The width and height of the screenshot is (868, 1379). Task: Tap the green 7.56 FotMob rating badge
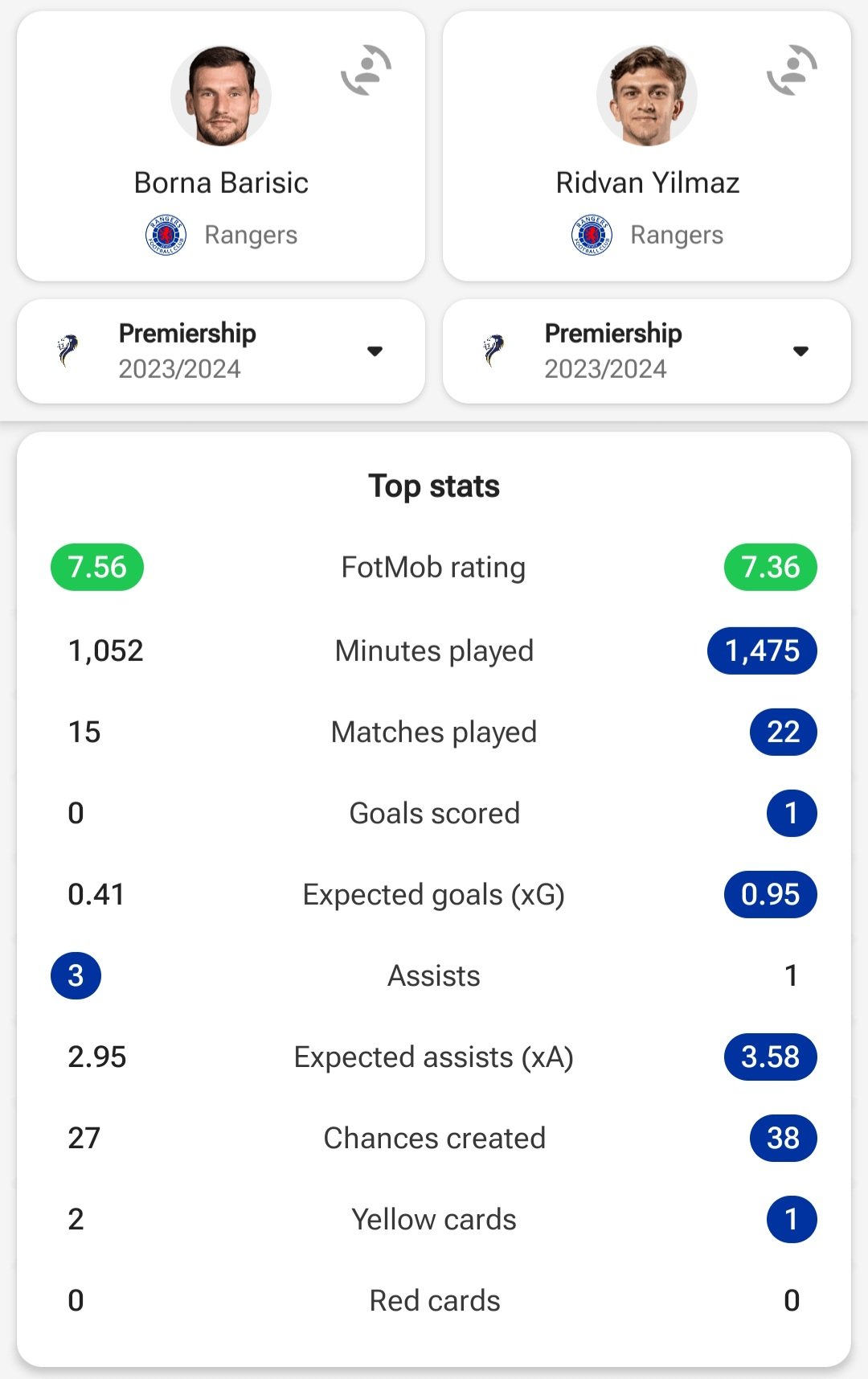pyautogui.click(x=97, y=568)
